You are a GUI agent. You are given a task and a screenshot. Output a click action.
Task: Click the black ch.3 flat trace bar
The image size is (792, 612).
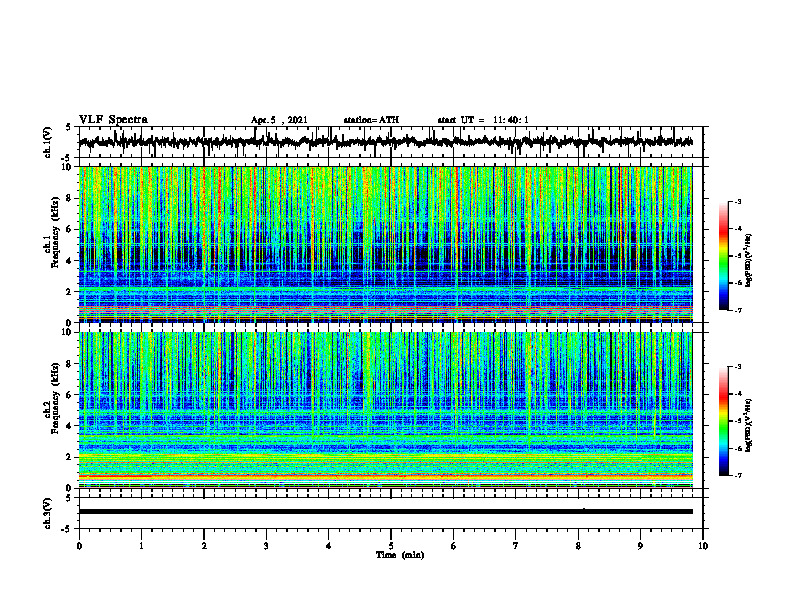[x=385, y=512]
